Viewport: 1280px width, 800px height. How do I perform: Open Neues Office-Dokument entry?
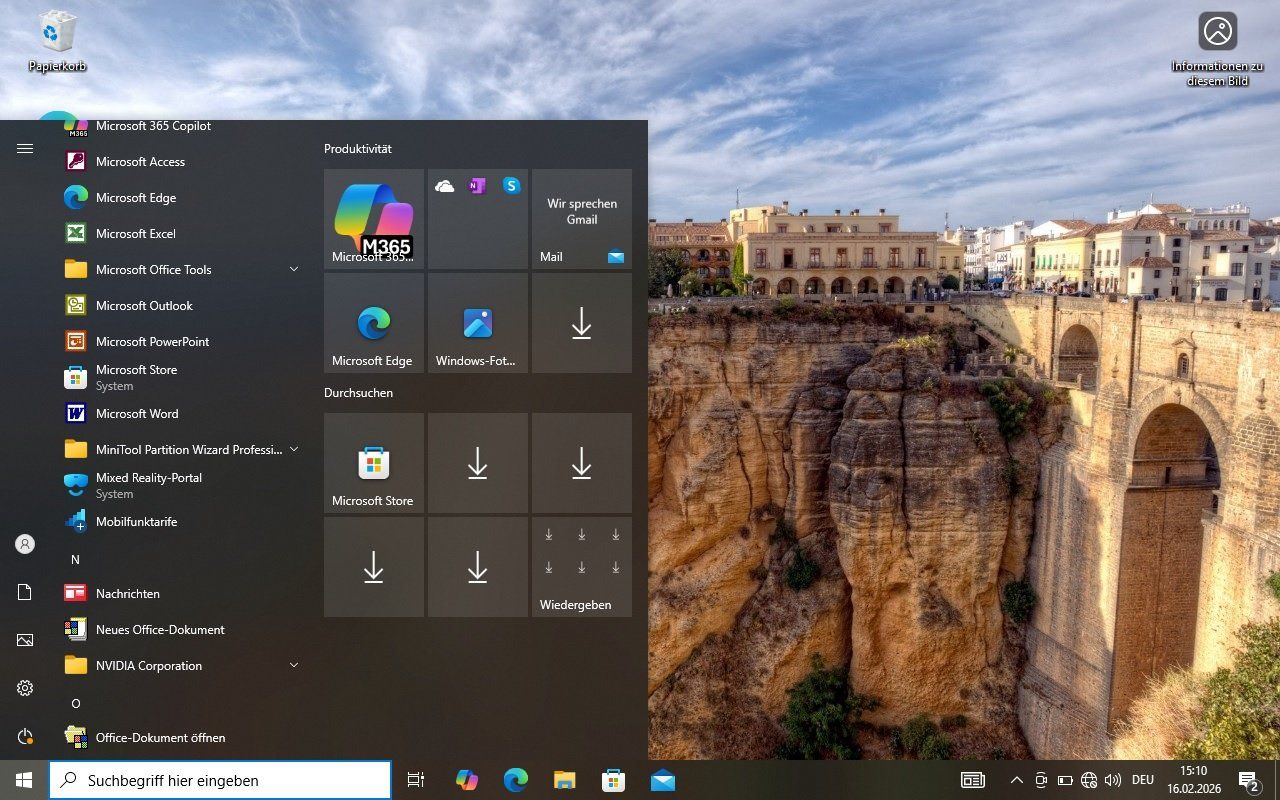click(x=182, y=629)
